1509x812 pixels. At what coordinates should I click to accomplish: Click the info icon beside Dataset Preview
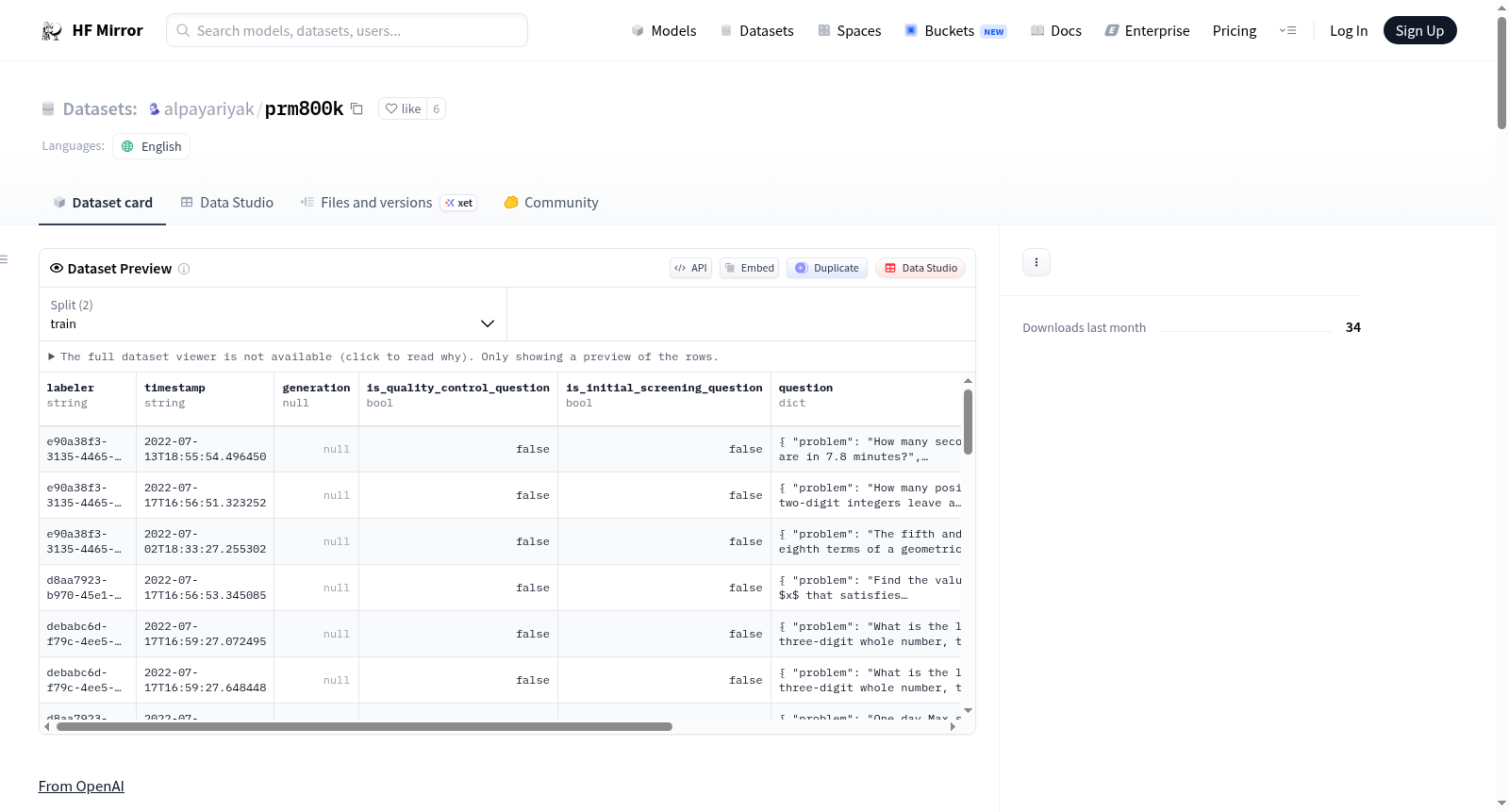click(x=184, y=269)
